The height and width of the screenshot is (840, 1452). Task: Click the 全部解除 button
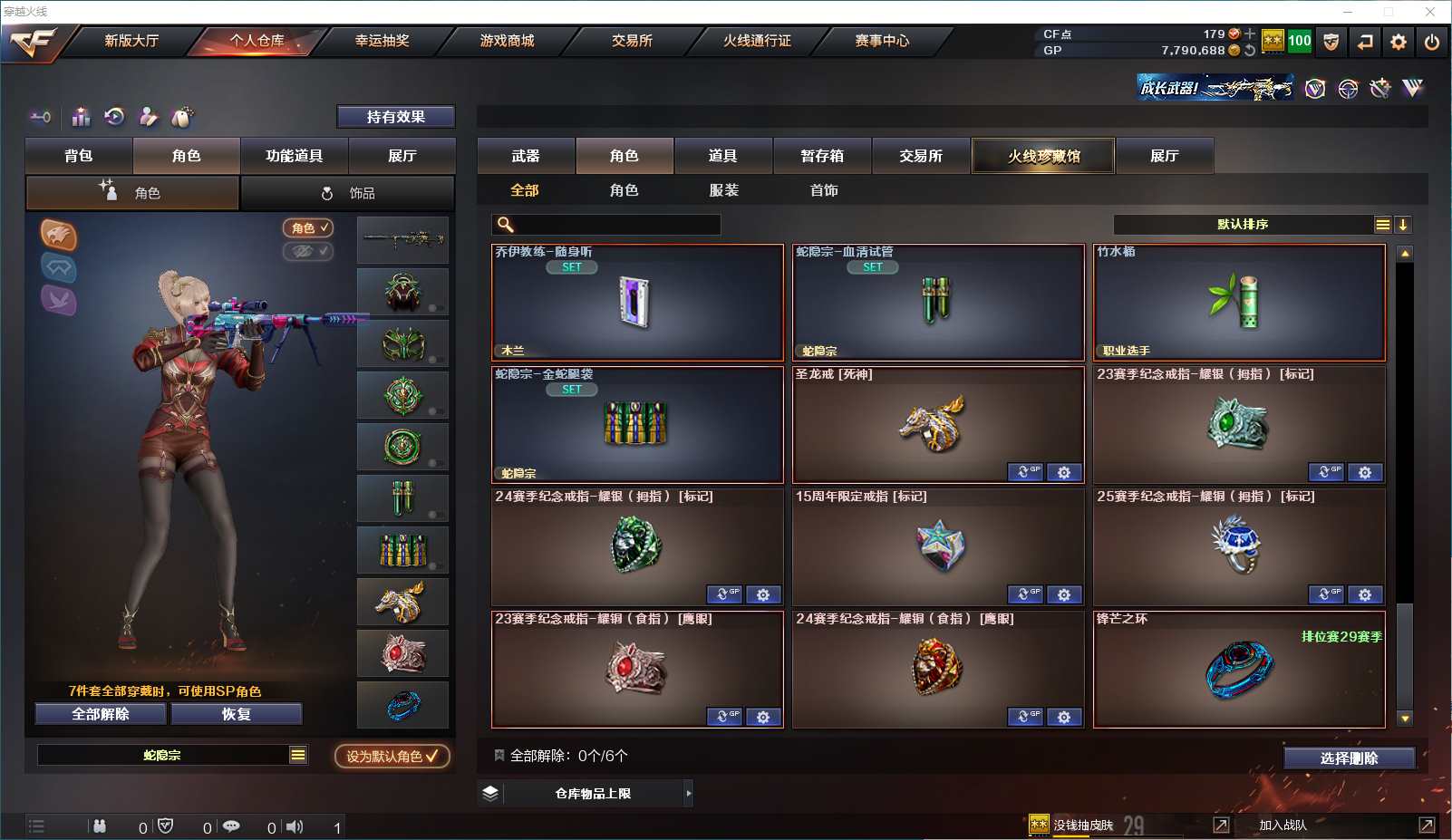coord(101,714)
